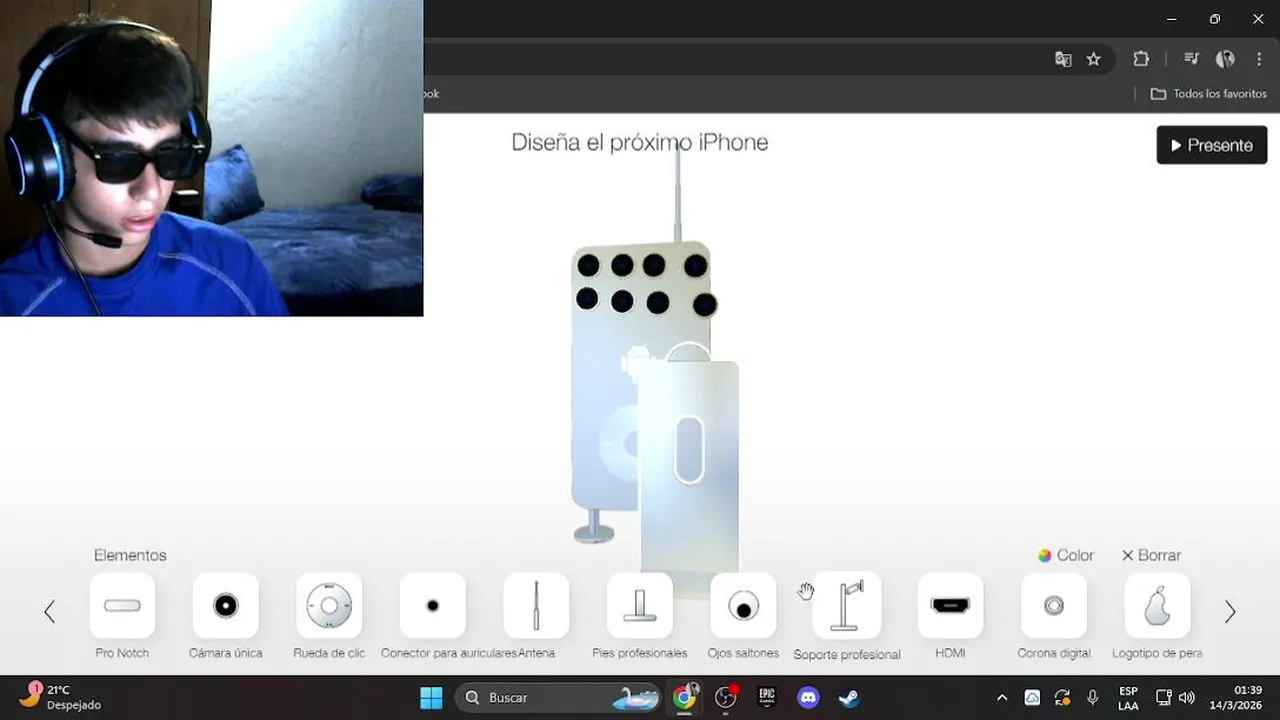Open the Color picker option

pyautogui.click(x=1066, y=555)
